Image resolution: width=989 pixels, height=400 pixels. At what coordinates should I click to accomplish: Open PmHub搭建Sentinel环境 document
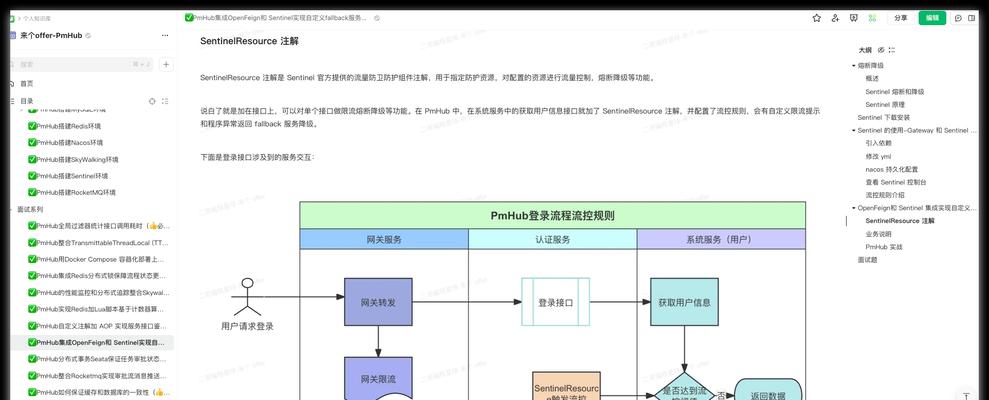[x=68, y=176]
